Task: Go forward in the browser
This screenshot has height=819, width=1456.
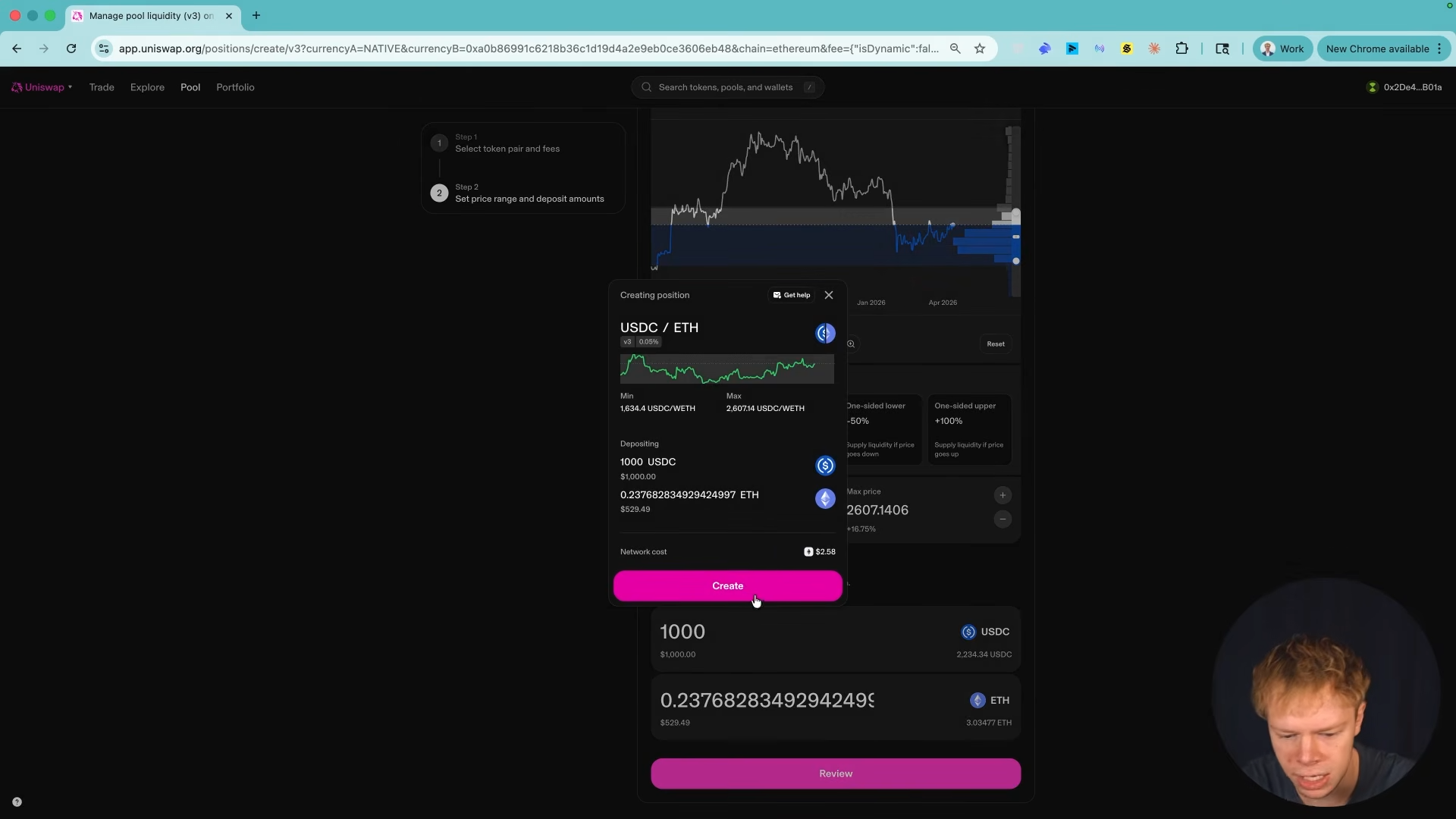Action: coord(44,49)
